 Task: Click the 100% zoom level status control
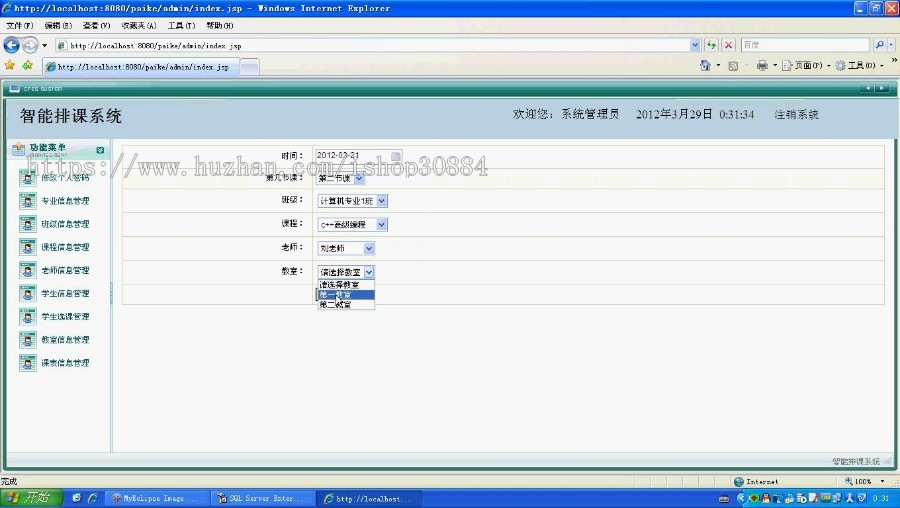pos(859,482)
